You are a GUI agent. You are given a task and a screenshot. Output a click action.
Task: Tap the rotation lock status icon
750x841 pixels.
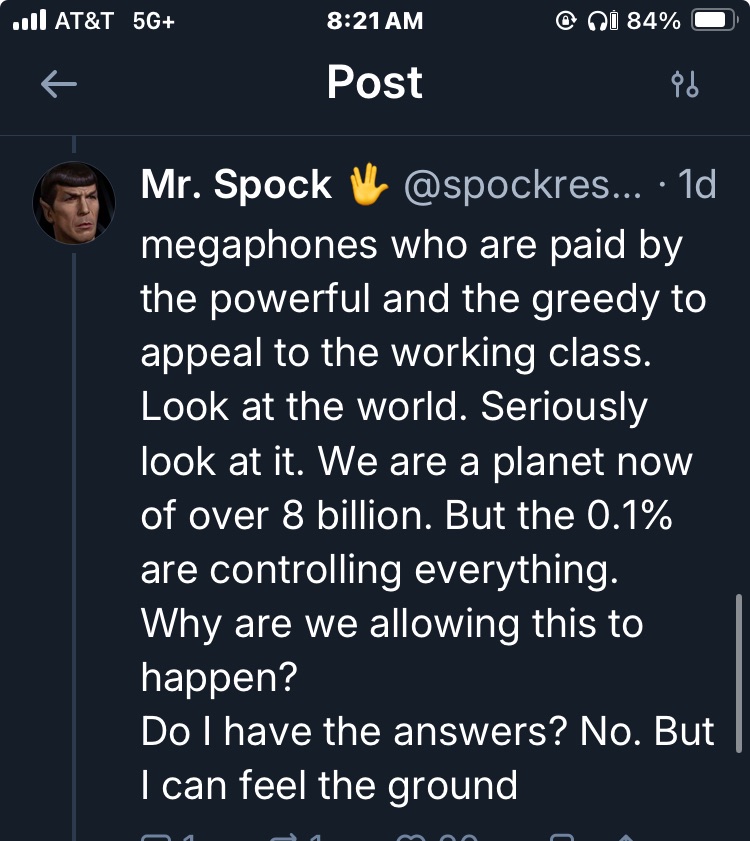coord(566,21)
